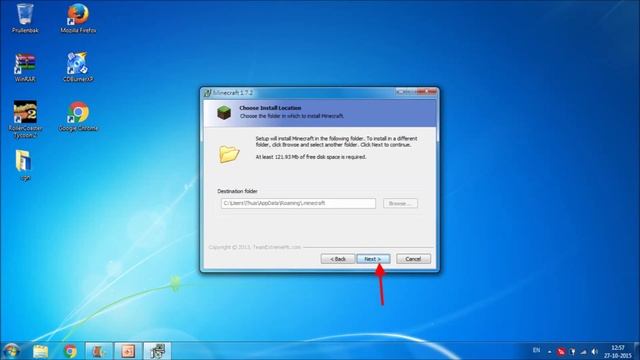This screenshot has height=360, width=640.
Task: Click the Minecraft 1.7.2 window title
Action: coord(233,93)
